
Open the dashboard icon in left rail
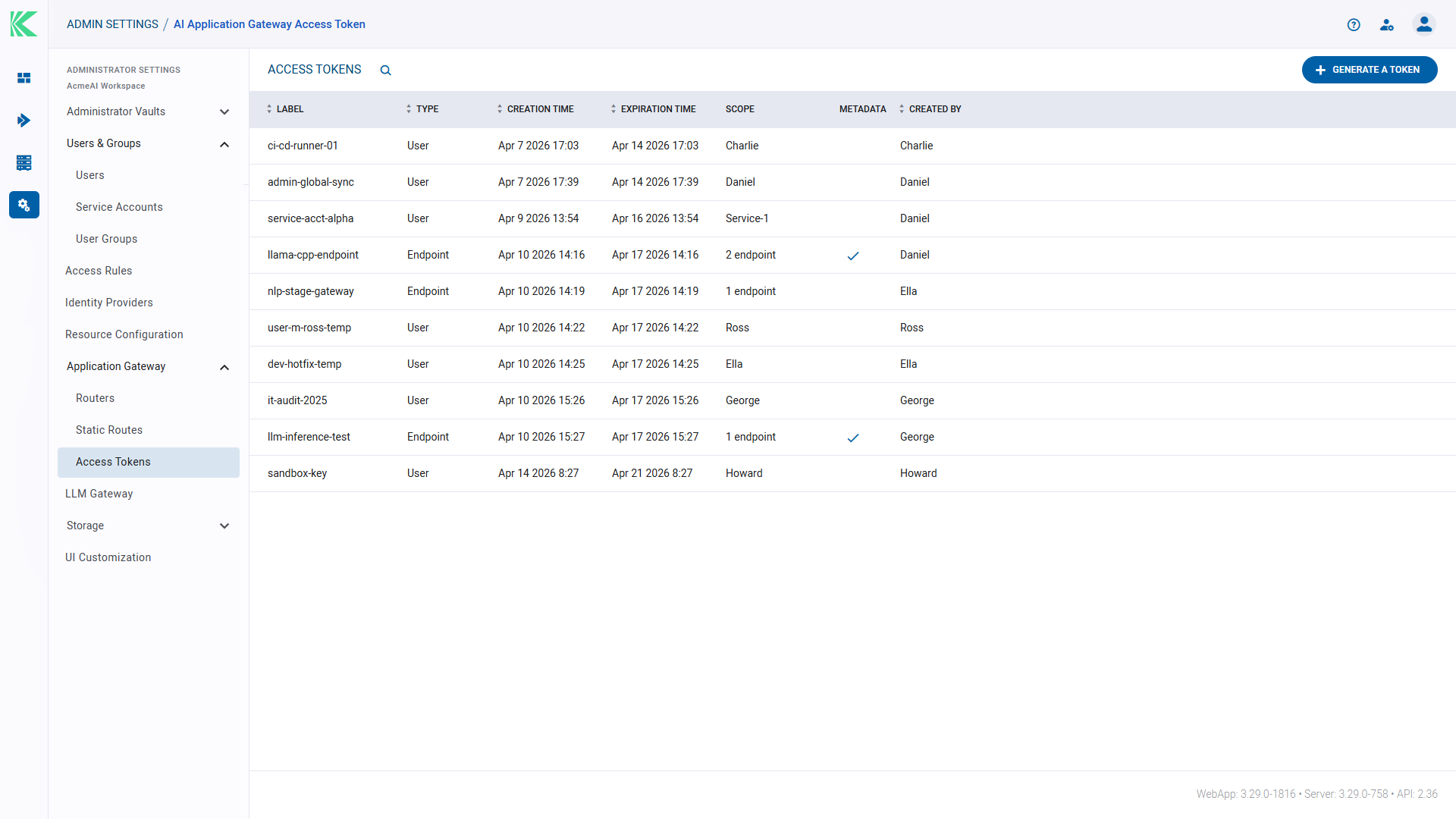tap(24, 78)
